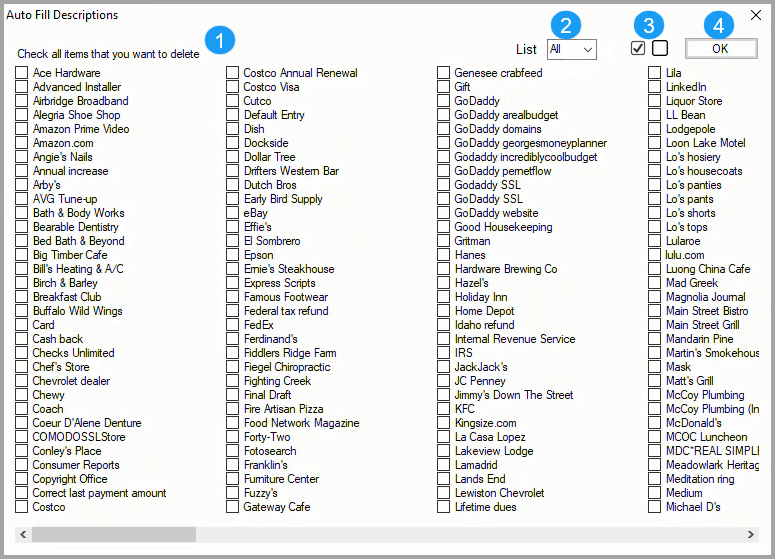Click the 'GoDaddy domains' text
The height and width of the screenshot is (559, 775).
[x=498, y=129]
